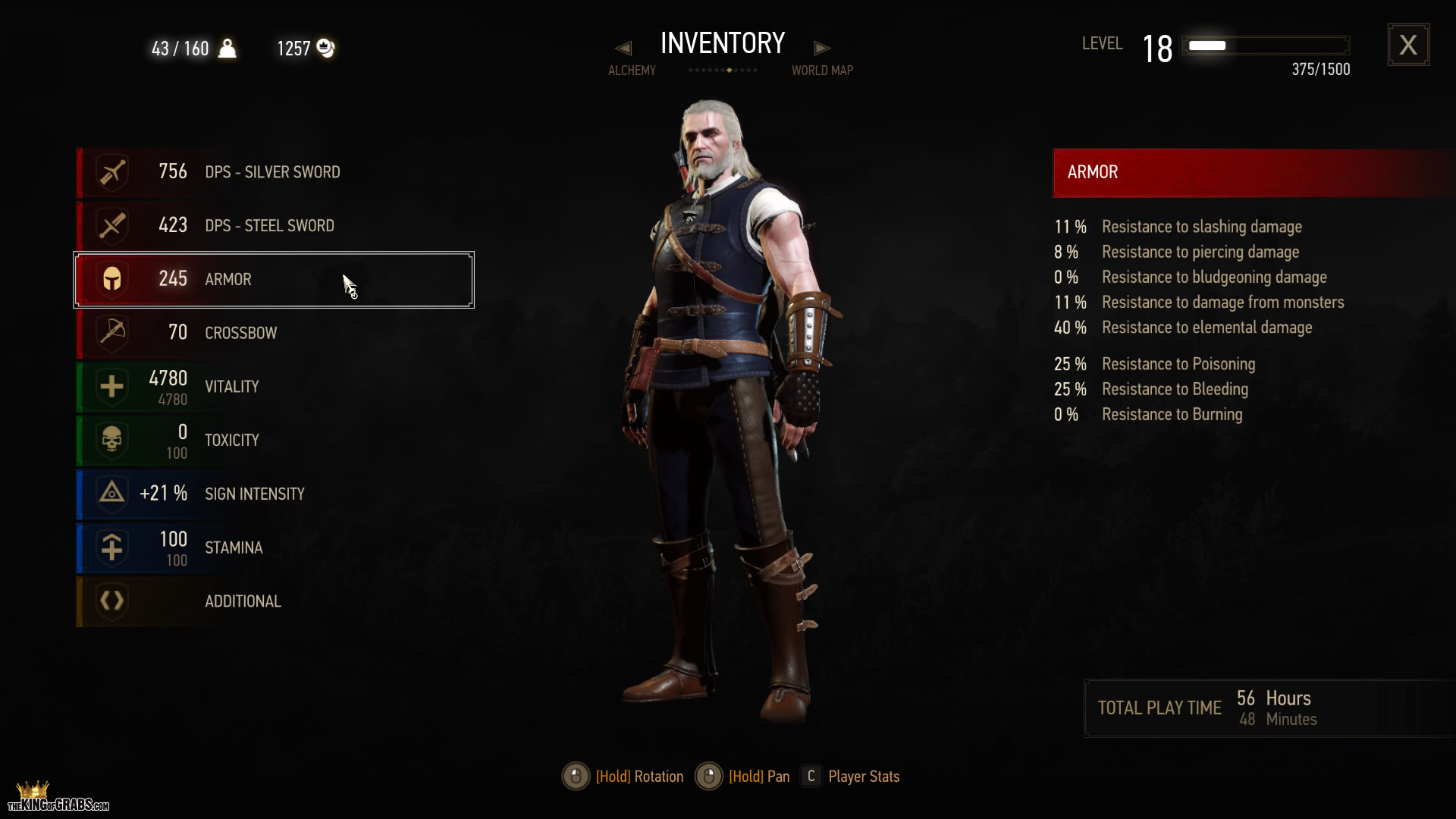Click the level experience progress bar
This screenshot has width=1456, height=819.
pyautogui.click(x=1266, y=45)
